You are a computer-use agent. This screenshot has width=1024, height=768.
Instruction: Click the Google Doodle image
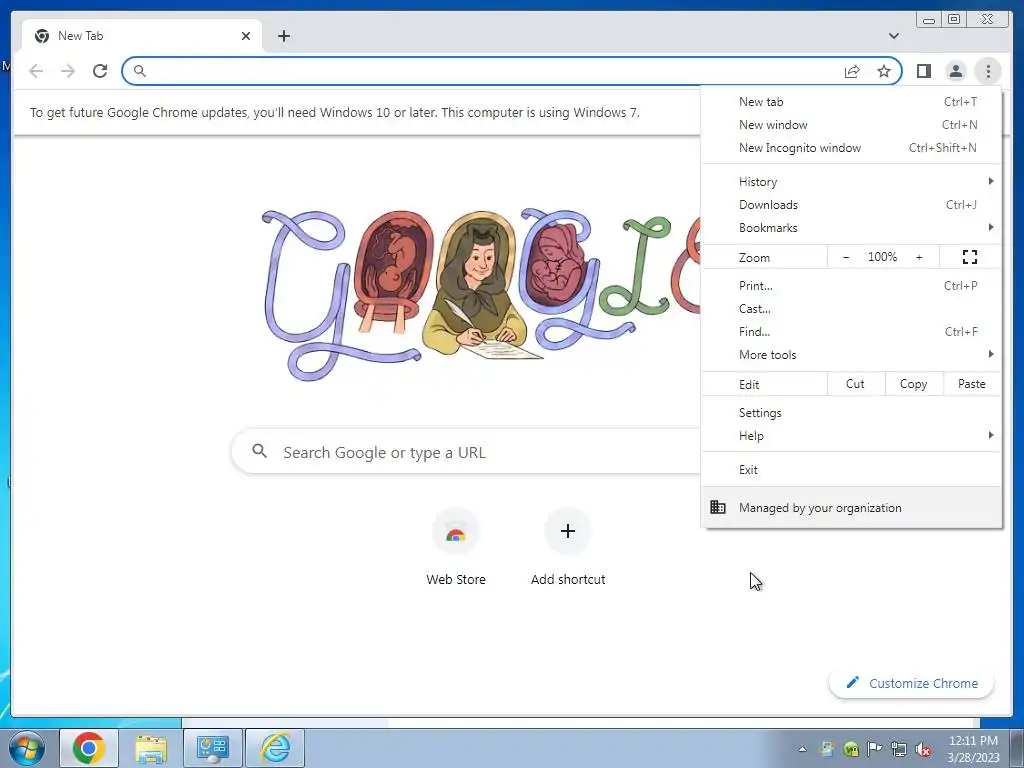pos(480,294)
